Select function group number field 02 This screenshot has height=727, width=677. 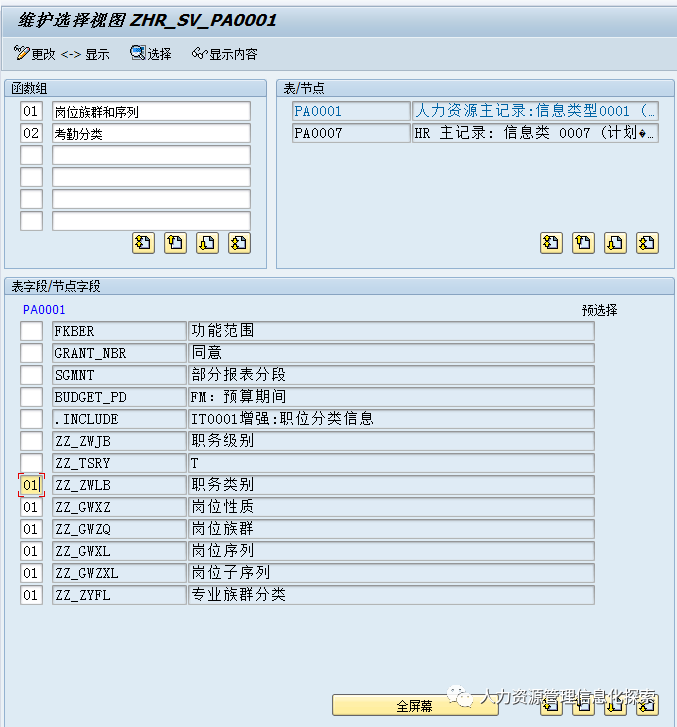click(x=32, y=134)
